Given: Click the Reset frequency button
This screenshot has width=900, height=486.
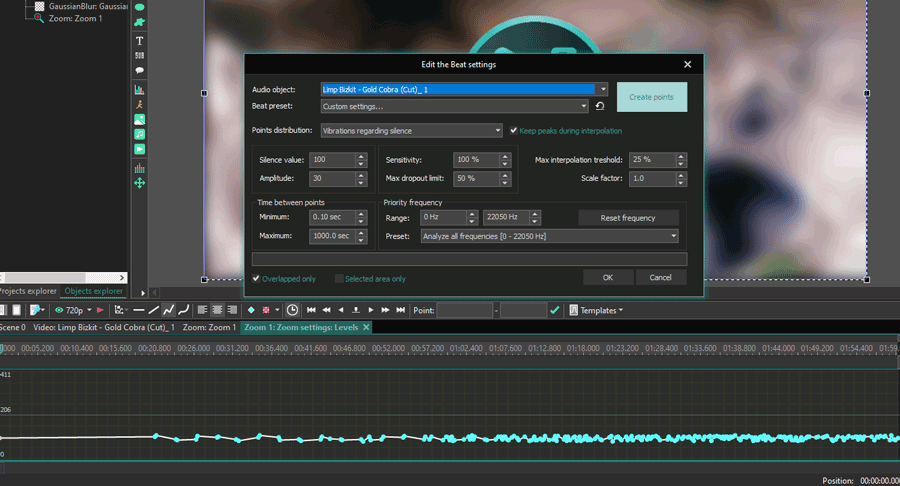Looking at the screenshot, I should tap(628, 218).
